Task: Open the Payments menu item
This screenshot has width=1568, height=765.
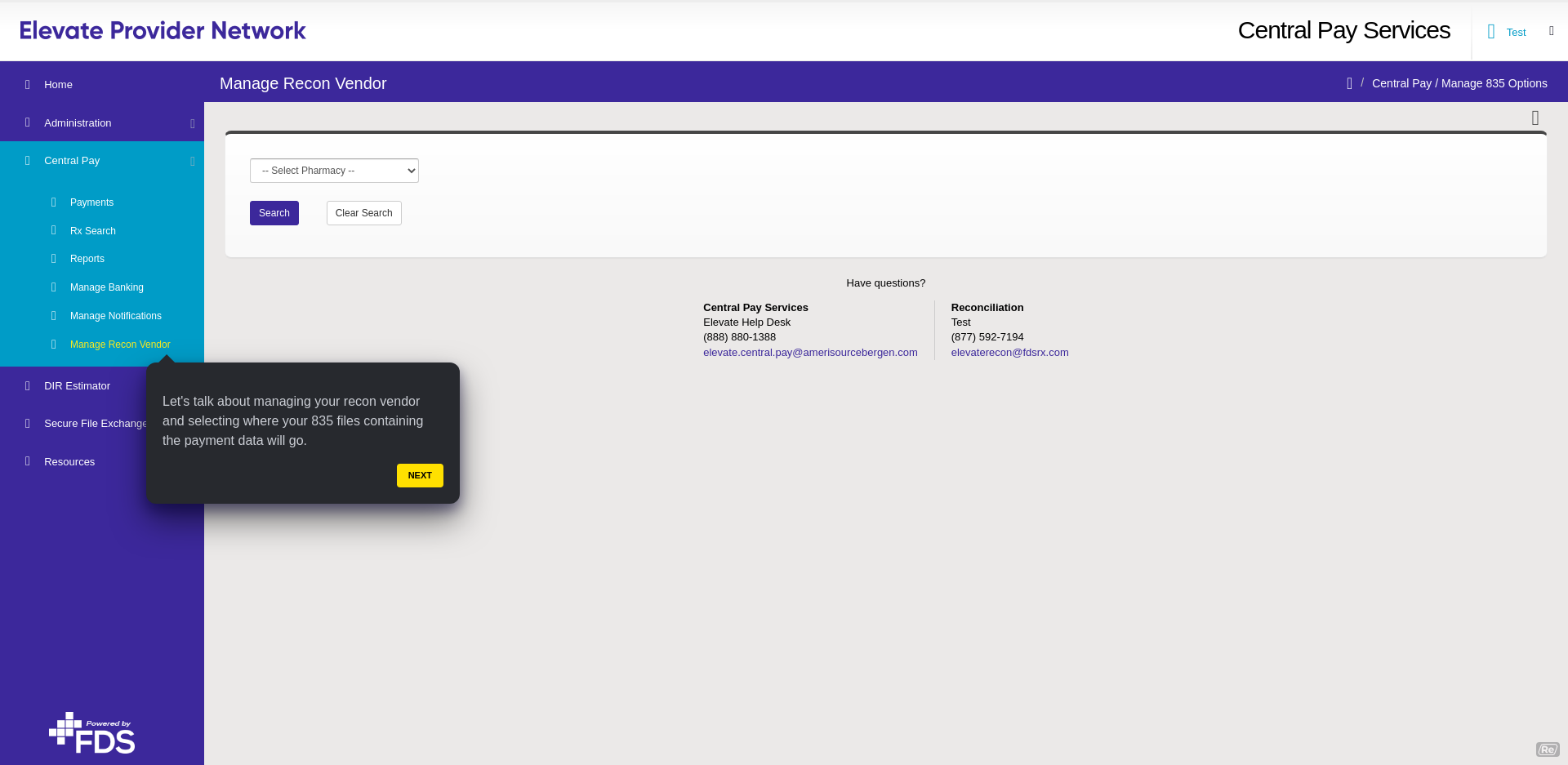Action: (x=91, y=202)
